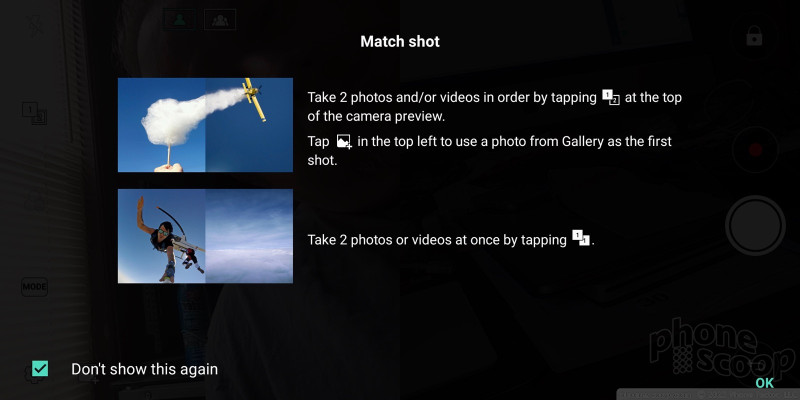800x400 pixels.
Task: Click the Don't show this again label
Action: click(144, 369)
